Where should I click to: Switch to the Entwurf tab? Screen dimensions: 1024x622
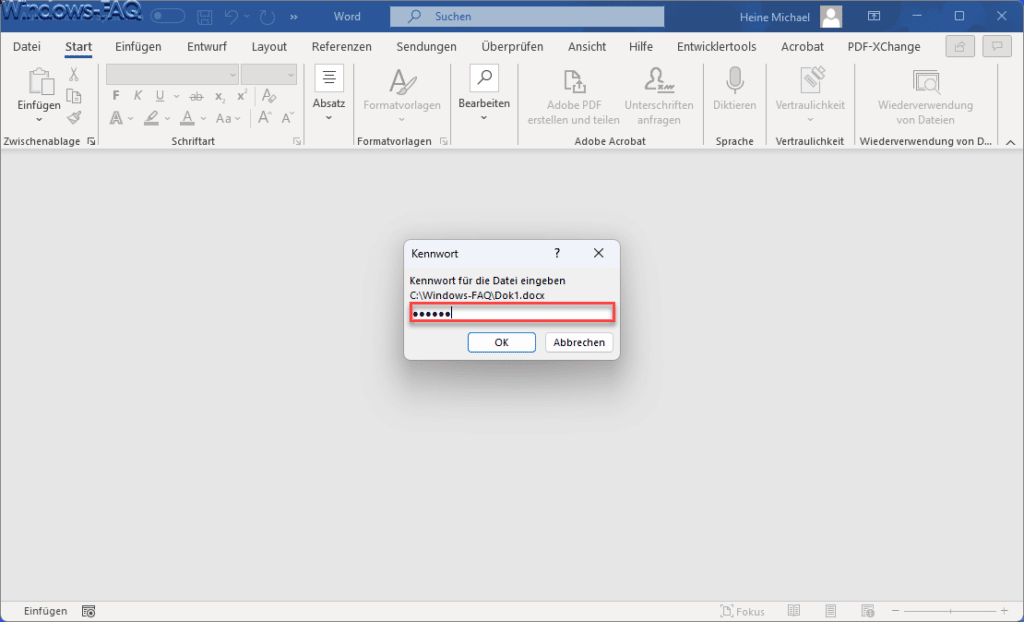207,46
